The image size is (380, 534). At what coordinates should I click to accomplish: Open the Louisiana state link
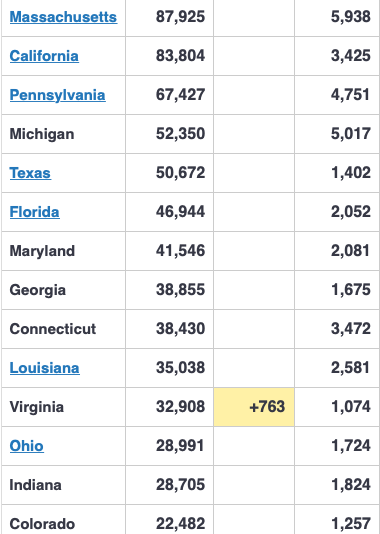click(45, 368)
